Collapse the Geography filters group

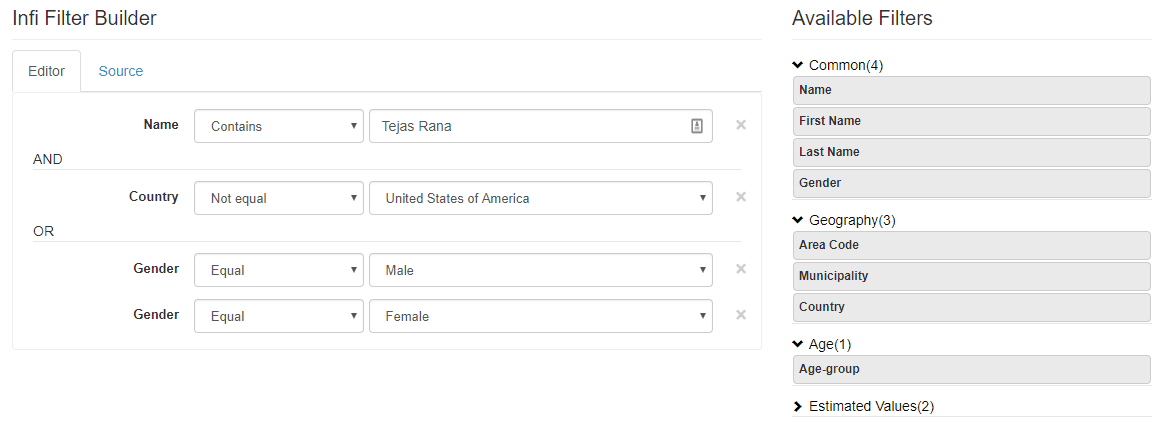(798, 220)
